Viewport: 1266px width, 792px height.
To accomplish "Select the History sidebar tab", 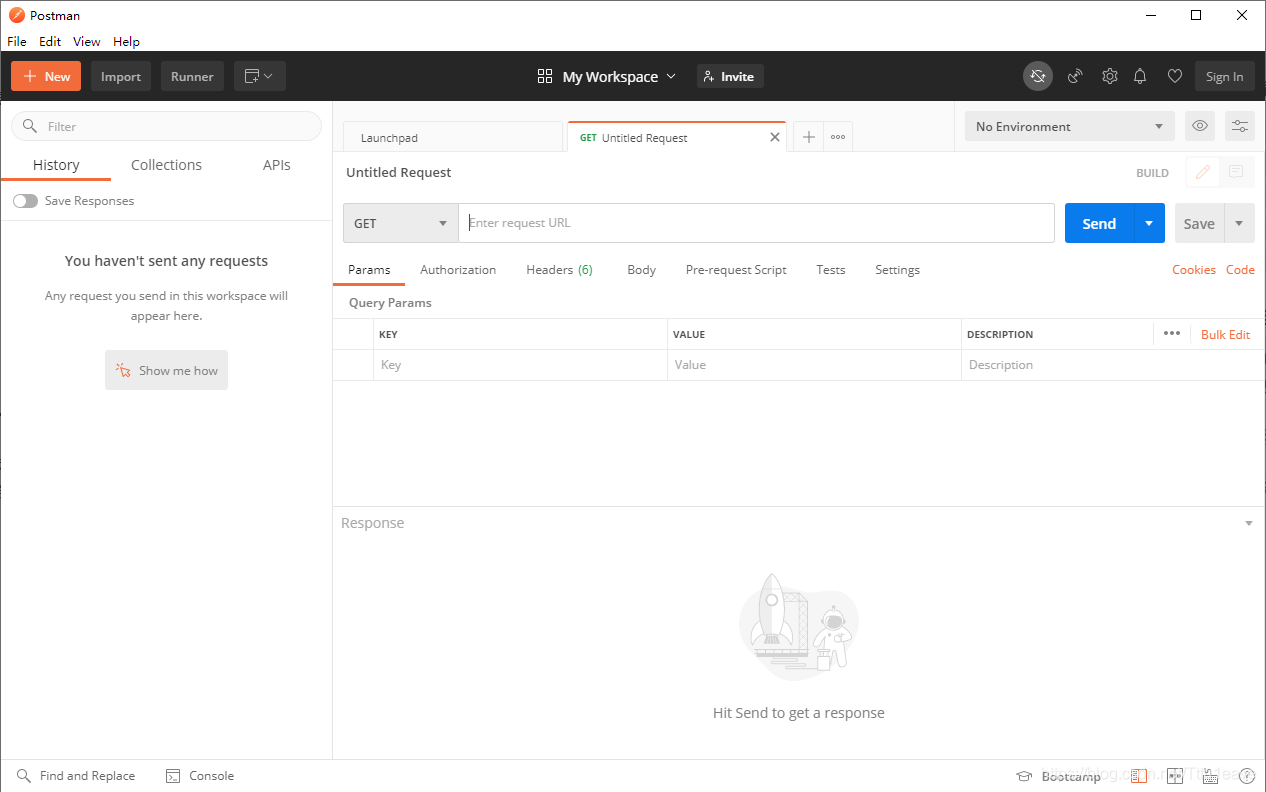I will click(56, 165).
